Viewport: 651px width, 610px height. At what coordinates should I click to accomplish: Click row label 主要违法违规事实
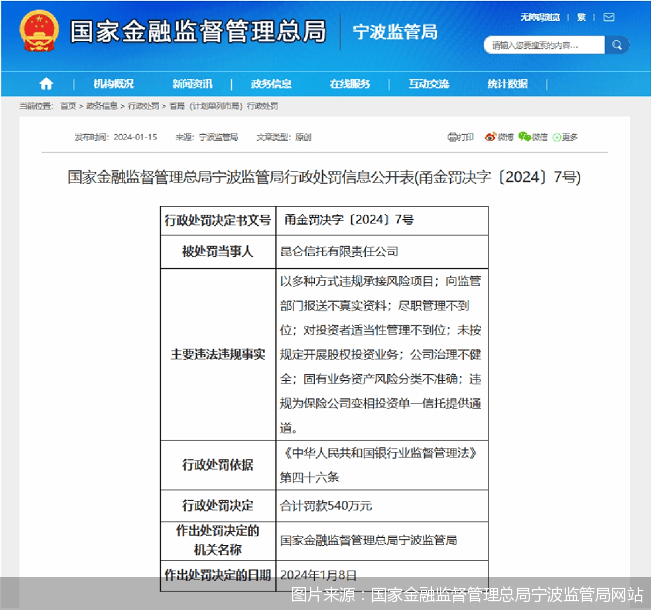click(218, 354)
